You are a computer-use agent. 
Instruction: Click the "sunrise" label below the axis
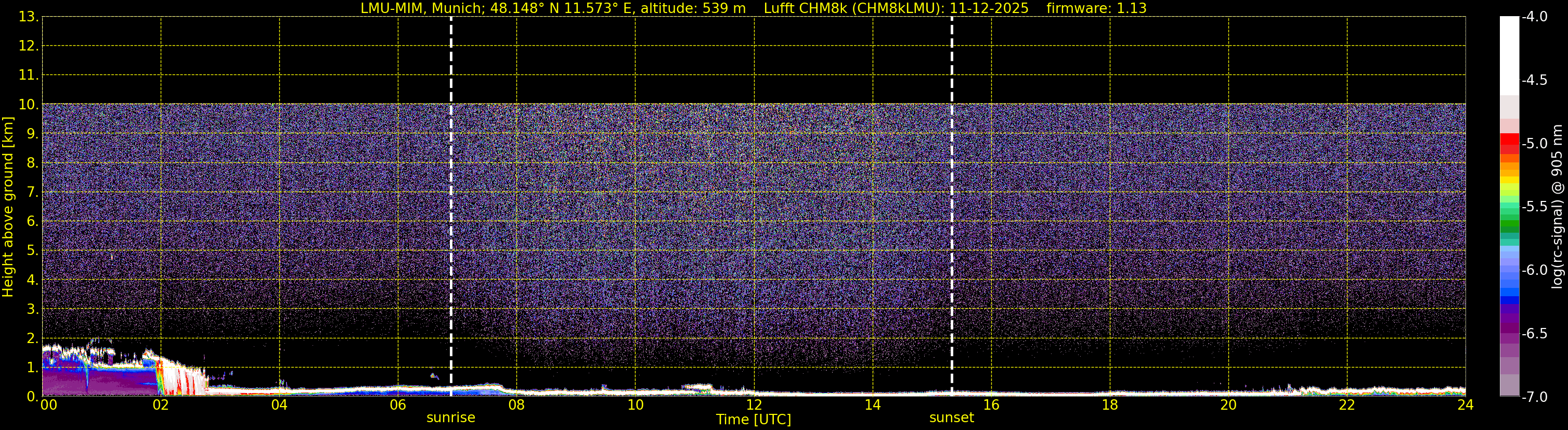point(450,418)
